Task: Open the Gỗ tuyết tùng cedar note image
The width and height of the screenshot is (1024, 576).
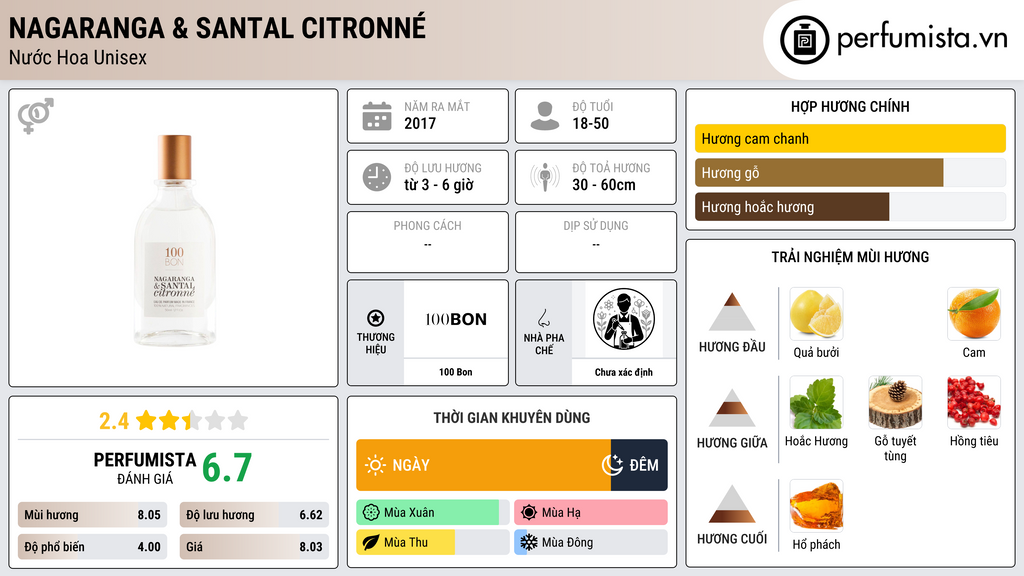Action: point(895,402)
